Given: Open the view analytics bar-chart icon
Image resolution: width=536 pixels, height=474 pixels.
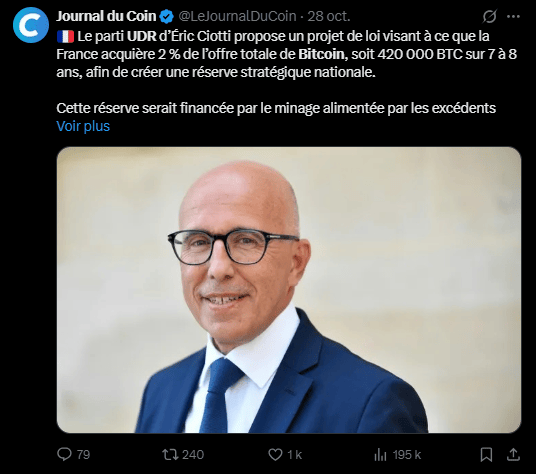Looking at the screenshot, I should [x=380, y=455].
